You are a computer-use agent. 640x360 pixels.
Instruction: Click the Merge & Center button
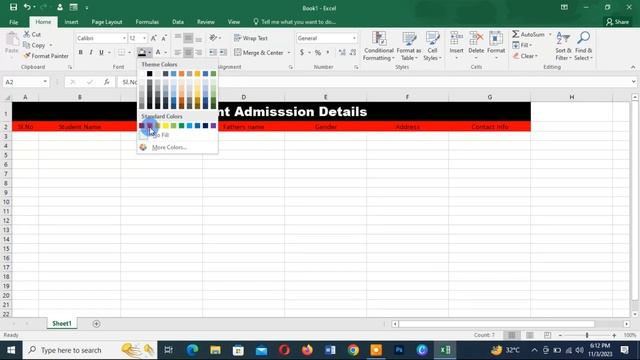tap(259, 53)
